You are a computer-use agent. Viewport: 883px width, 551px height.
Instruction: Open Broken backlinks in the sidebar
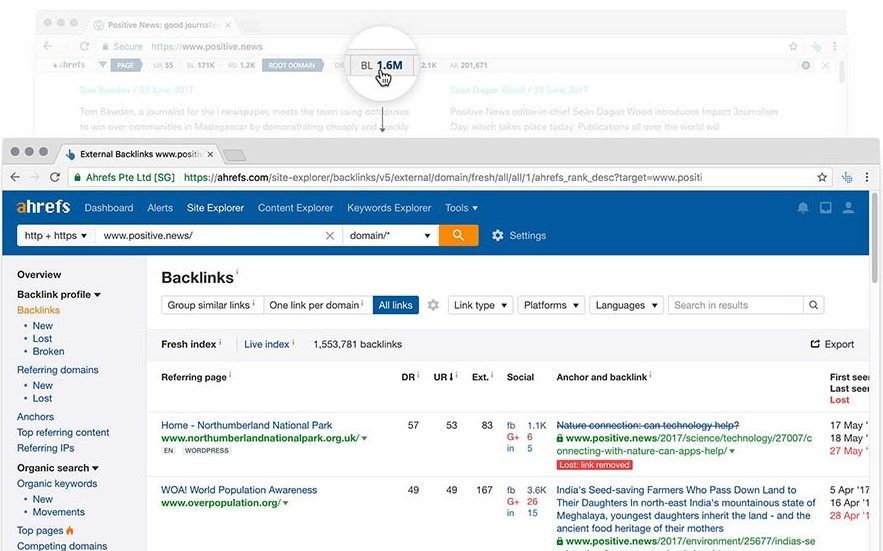pos(48,351)
